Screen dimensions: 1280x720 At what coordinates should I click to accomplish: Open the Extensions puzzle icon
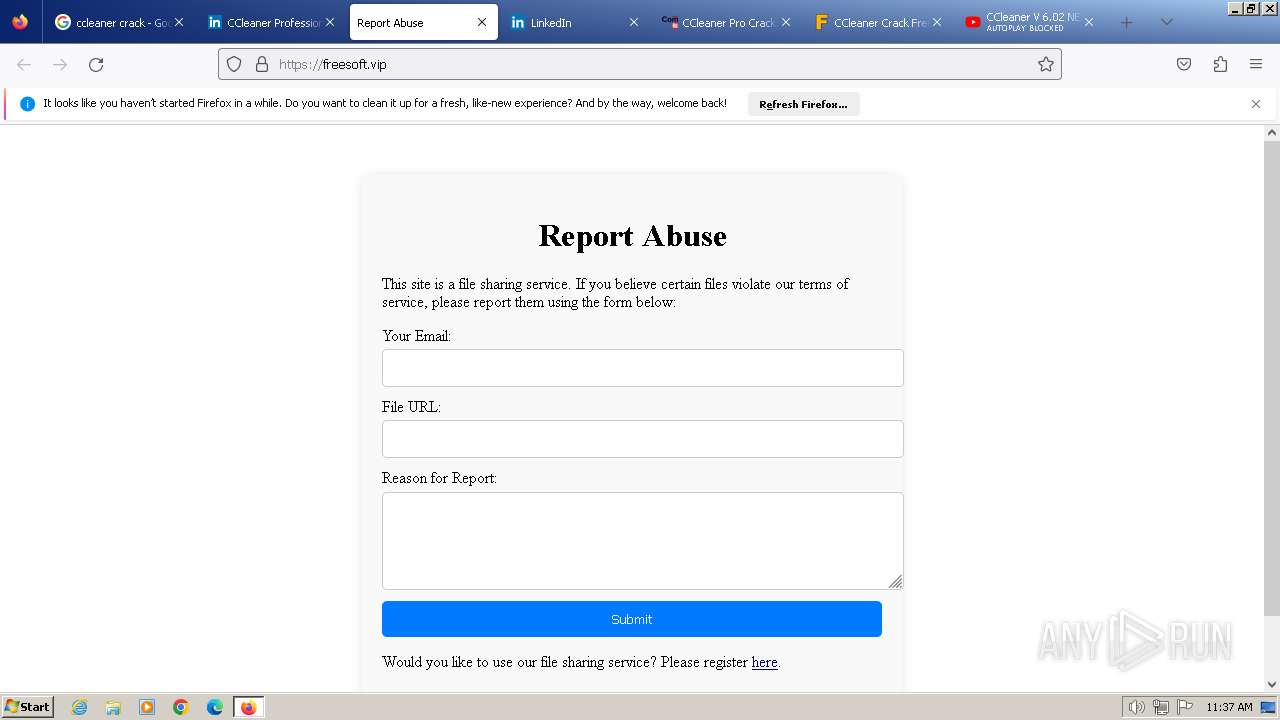1220,64
